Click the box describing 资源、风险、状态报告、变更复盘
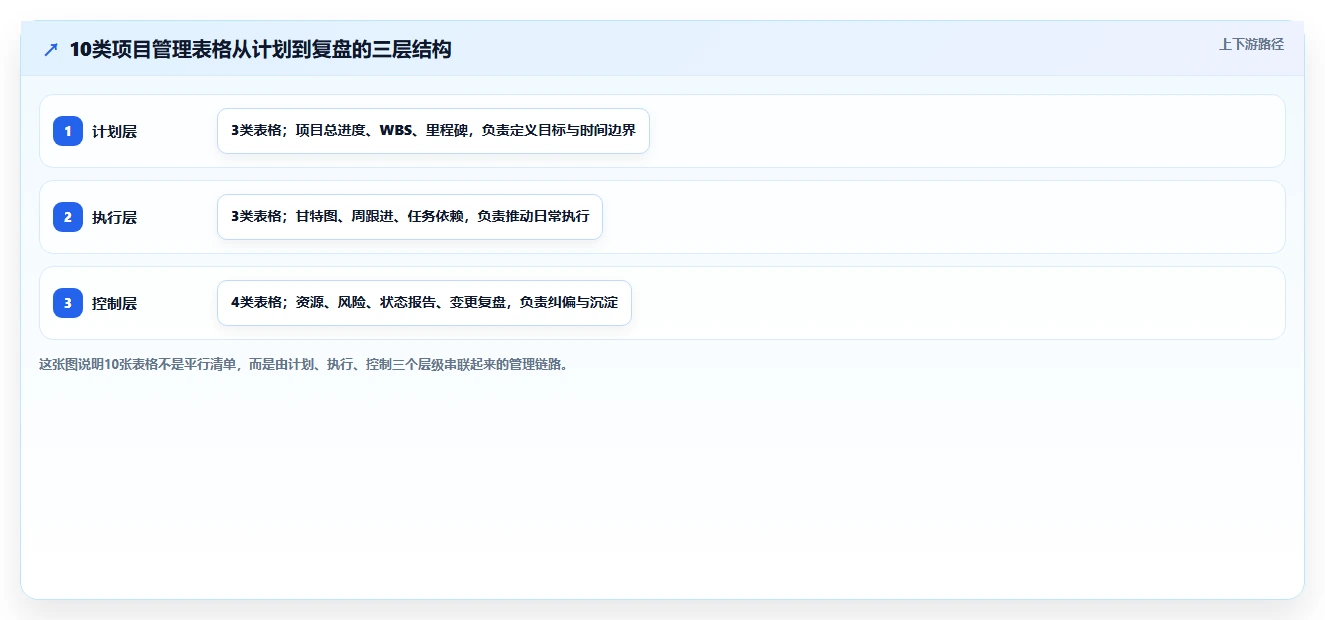This screenshot has height=620, width=1325. point(424,303)
